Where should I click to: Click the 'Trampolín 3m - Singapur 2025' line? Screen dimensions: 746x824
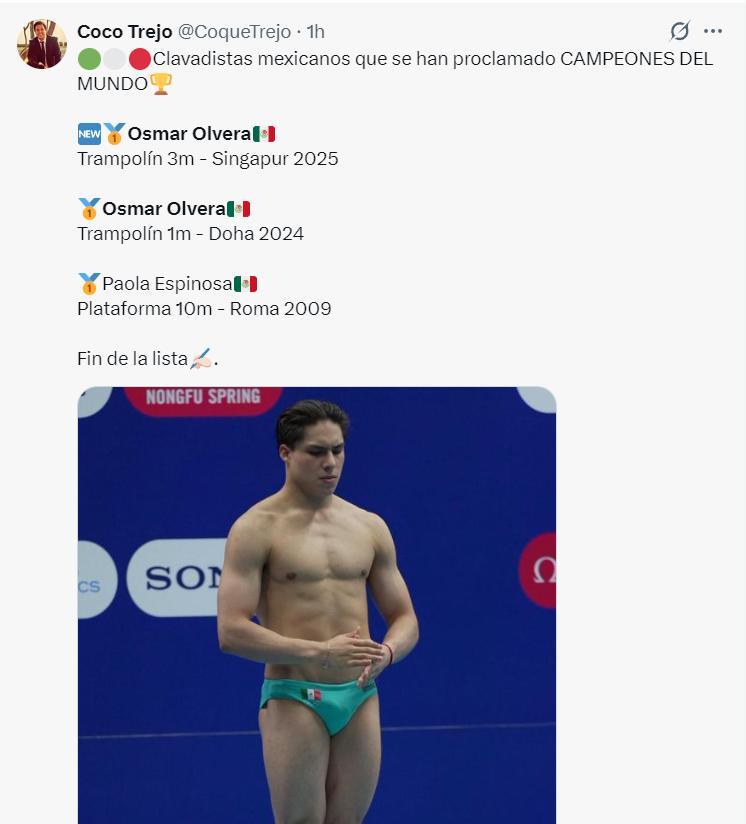(208, 159)
